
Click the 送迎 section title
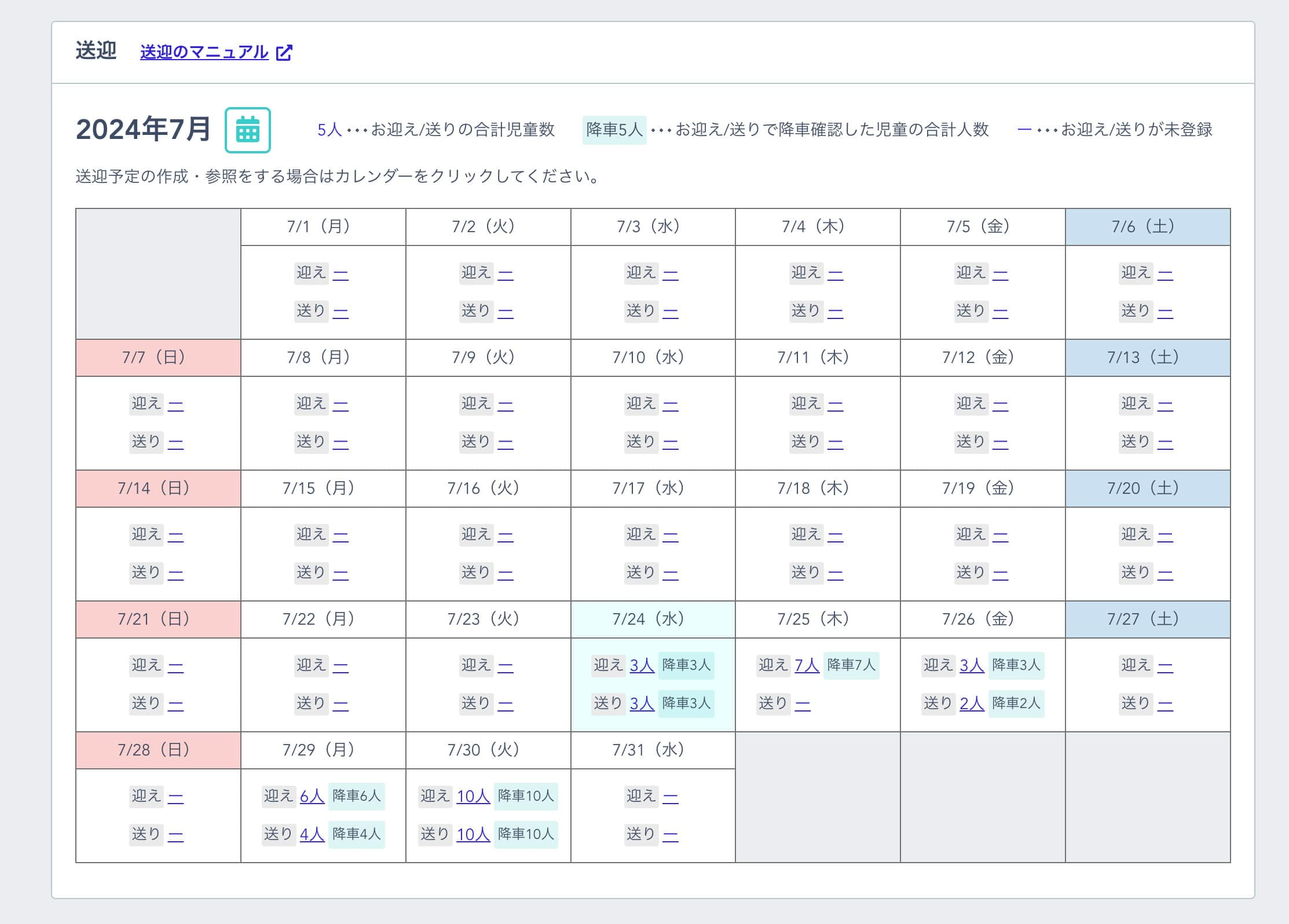pos(96,51)
